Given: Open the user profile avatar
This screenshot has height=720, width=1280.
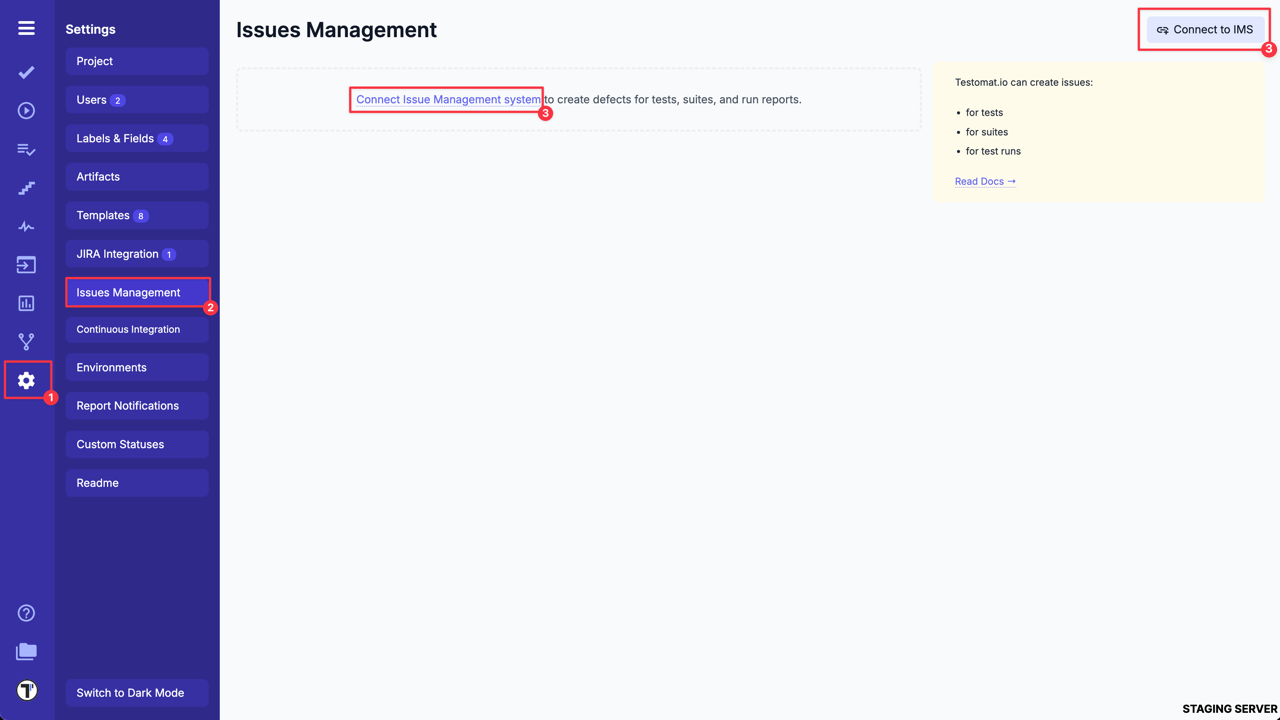Looking at the screenshot, I should click(27, 690).
